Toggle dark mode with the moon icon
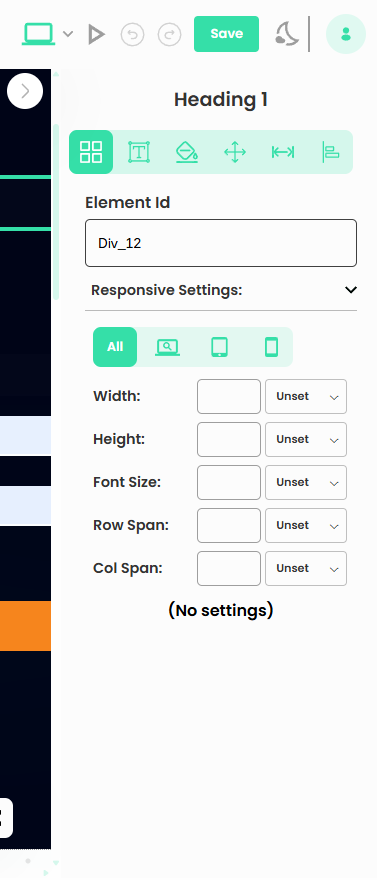 tap(287, 34)
